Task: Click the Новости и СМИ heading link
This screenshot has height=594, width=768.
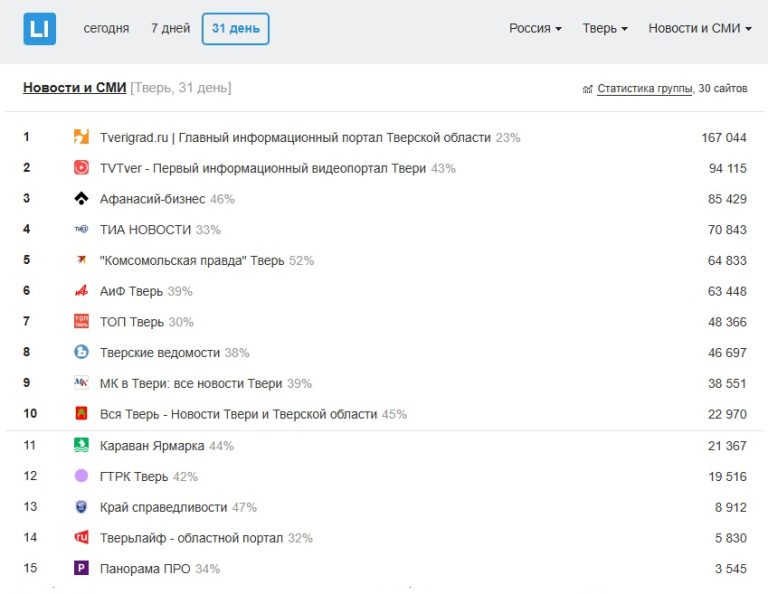Action: click(x=74, y=88)
